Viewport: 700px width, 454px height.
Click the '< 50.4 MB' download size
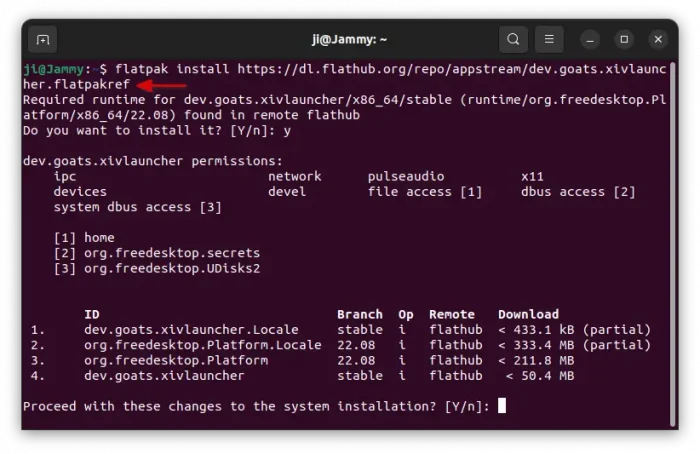543,375
